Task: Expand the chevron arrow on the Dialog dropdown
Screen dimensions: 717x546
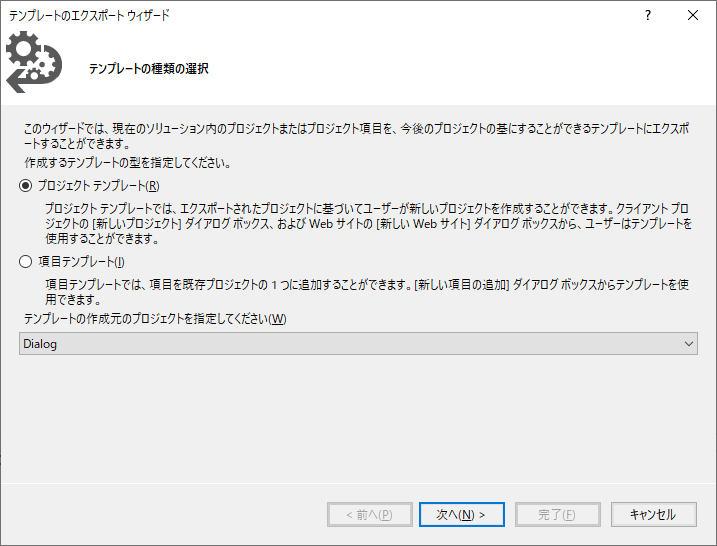Action: pos(688,344)
